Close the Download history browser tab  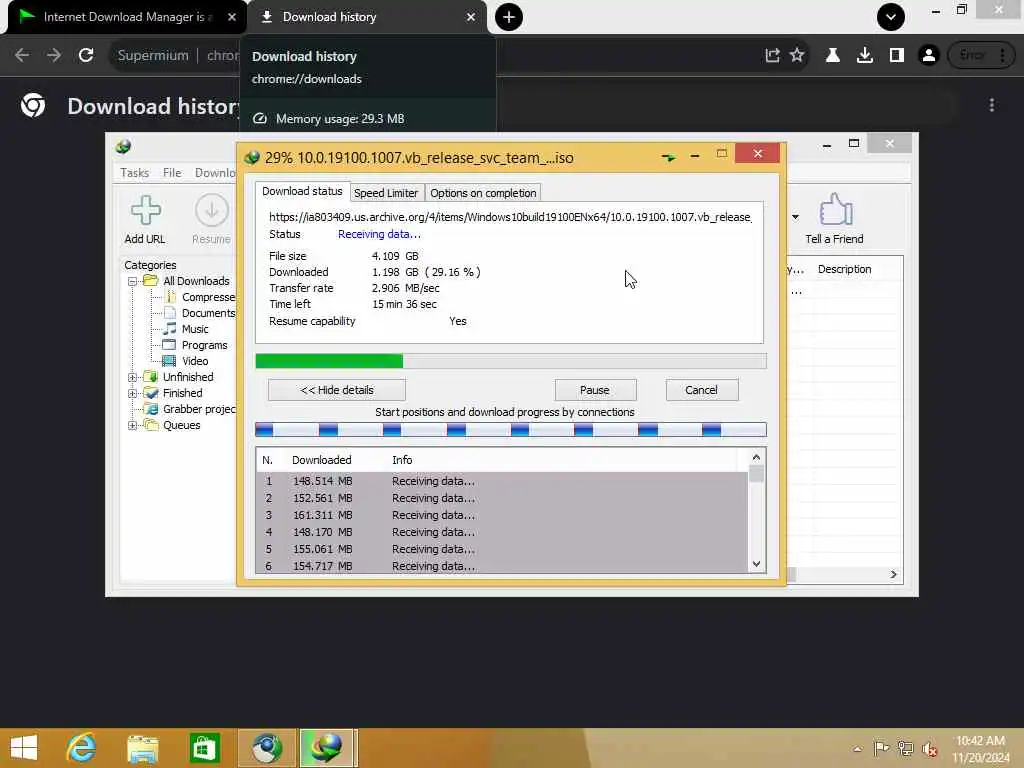pyautogui.click(x=471, y=17)
